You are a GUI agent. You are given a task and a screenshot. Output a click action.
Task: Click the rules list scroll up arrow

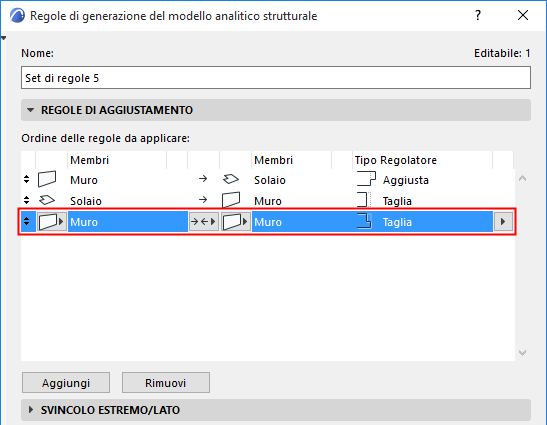pos(522,178)
